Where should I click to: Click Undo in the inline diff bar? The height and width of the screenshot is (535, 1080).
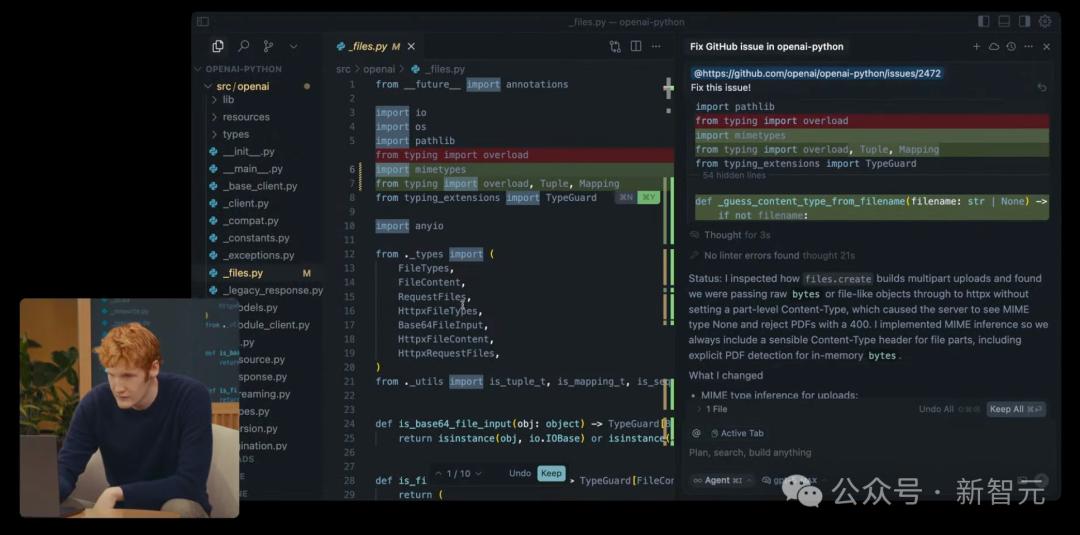pyautogui.click(x=520, y=473)
